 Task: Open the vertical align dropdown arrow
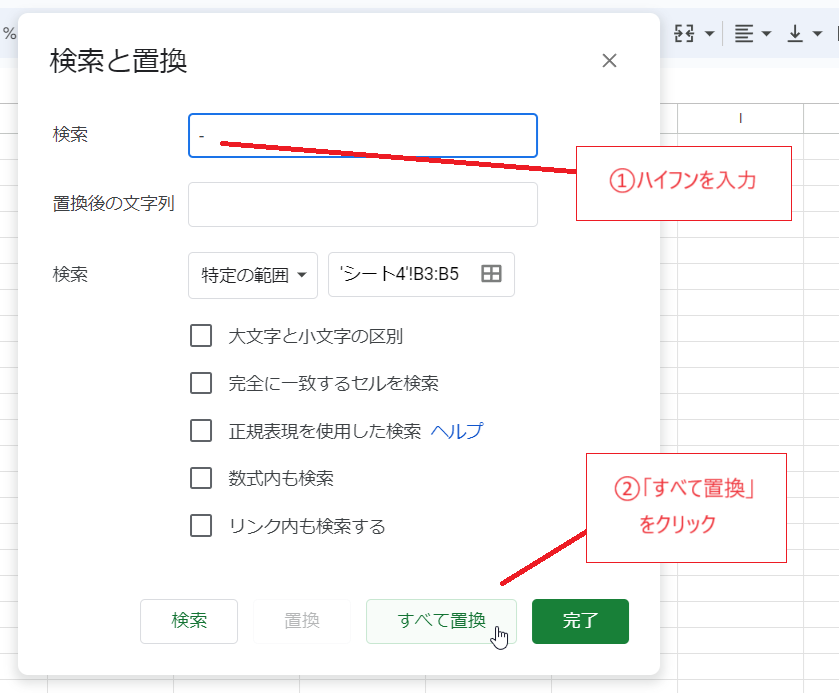point(817,34)
